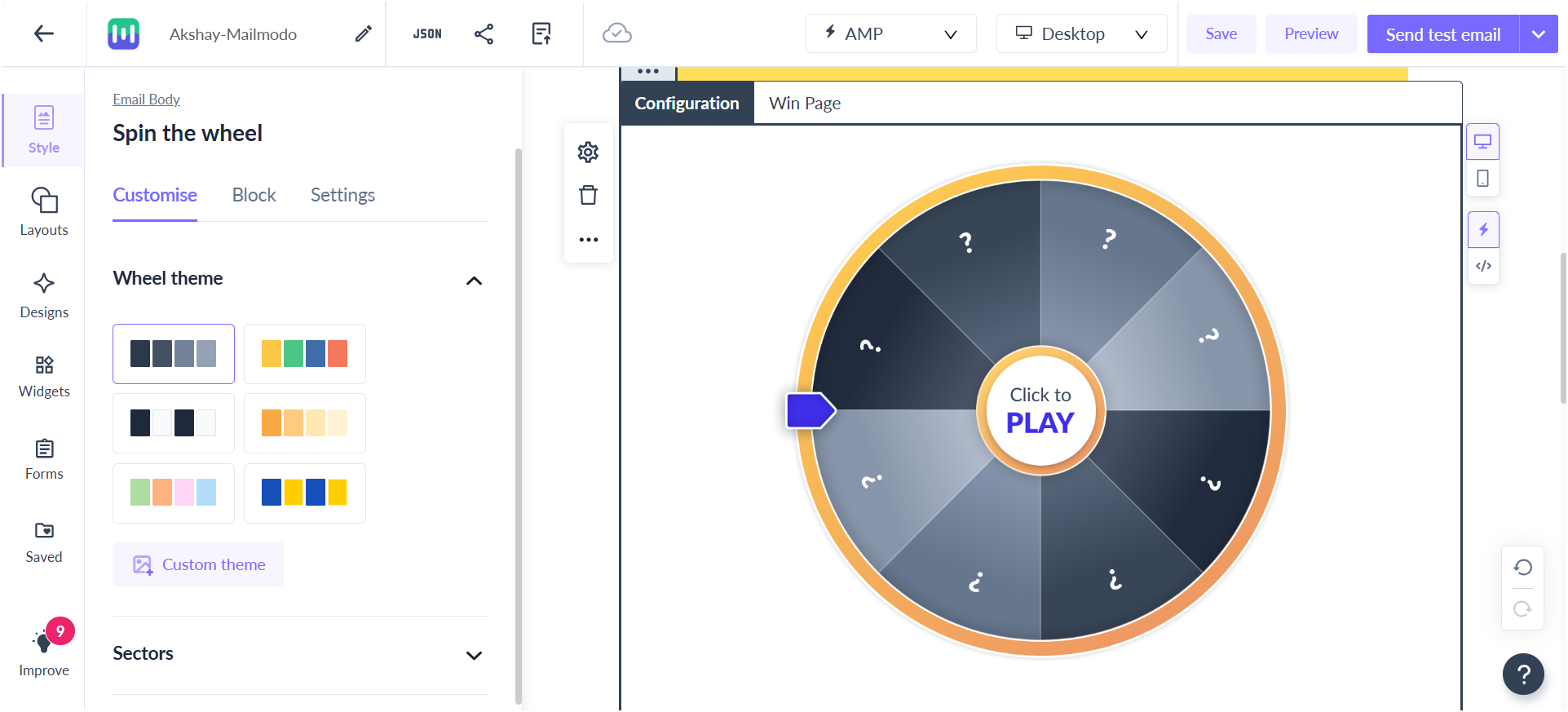Select the blue and yellow wheel theme

tap(305, 493)
